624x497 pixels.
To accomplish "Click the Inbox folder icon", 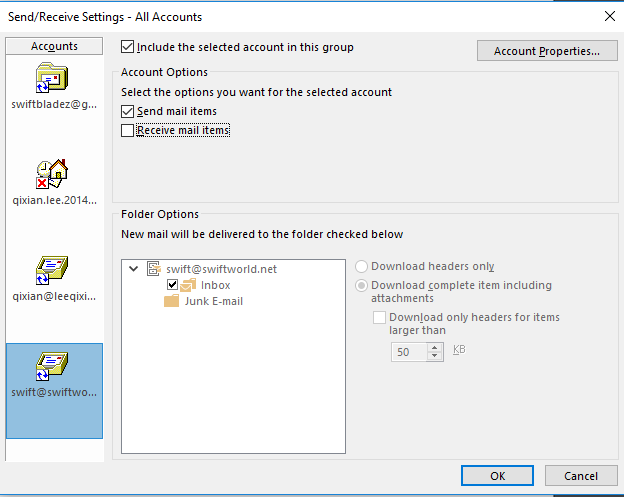I will click(x=188, y=285).
